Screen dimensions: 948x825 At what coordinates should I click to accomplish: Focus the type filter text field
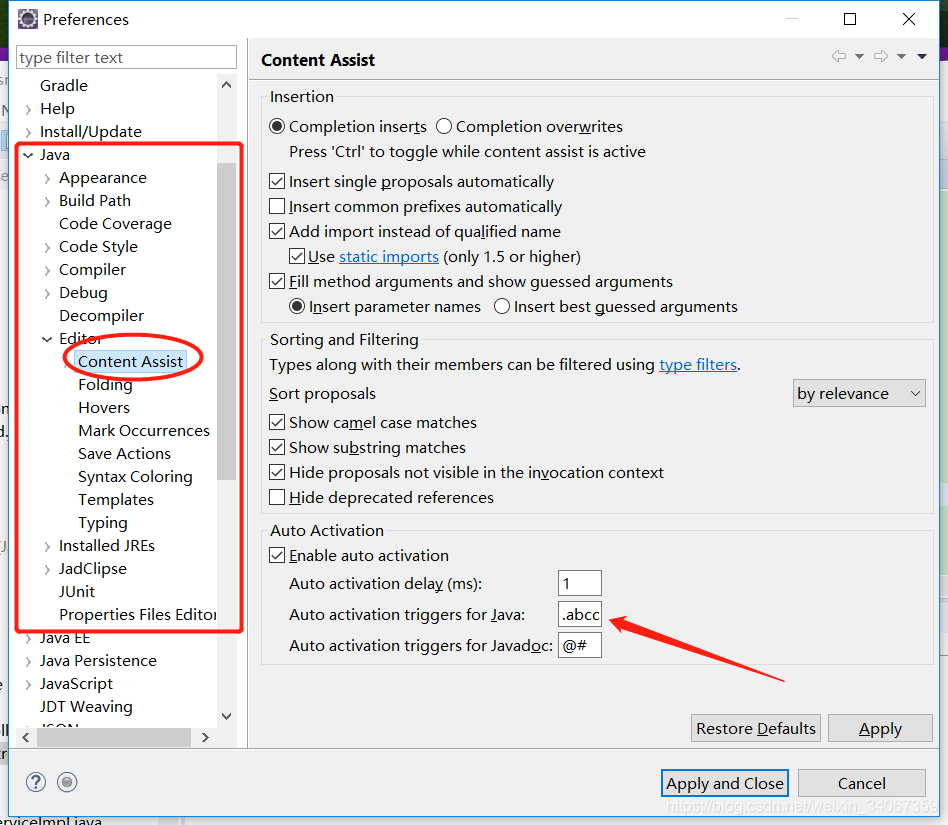(x=126, y=57)
